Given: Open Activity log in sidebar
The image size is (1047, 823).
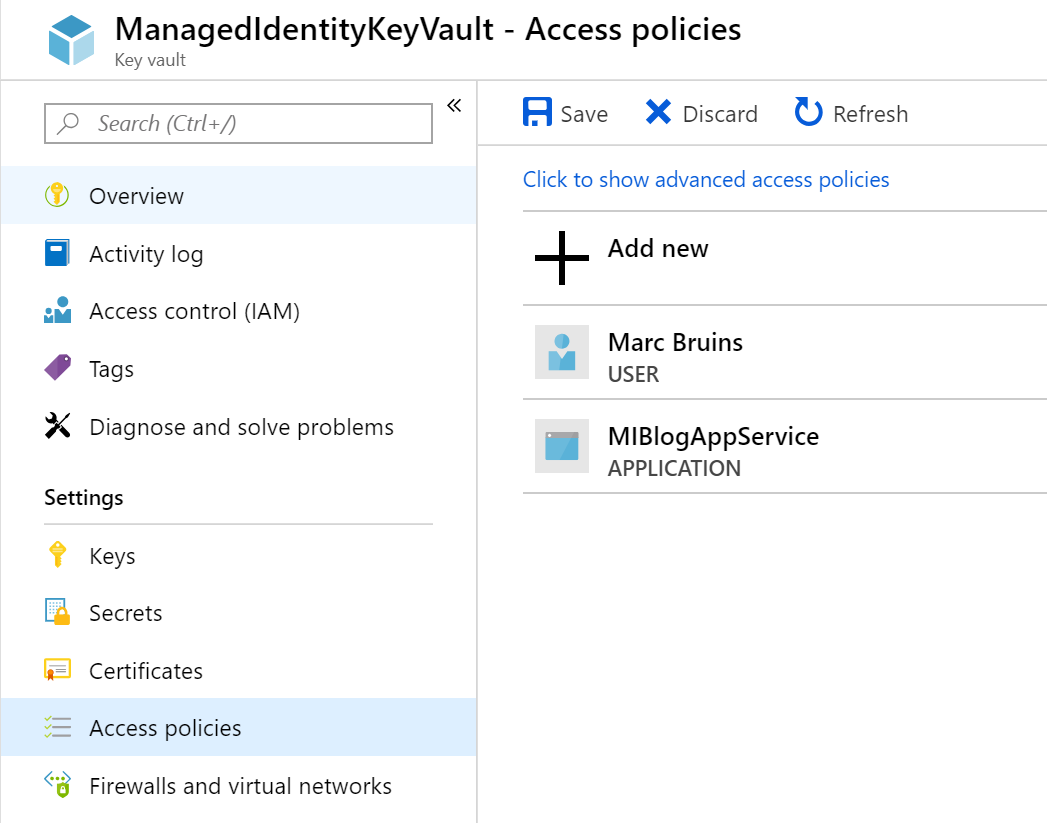Looking at the screenshot, I should (146, 254).
